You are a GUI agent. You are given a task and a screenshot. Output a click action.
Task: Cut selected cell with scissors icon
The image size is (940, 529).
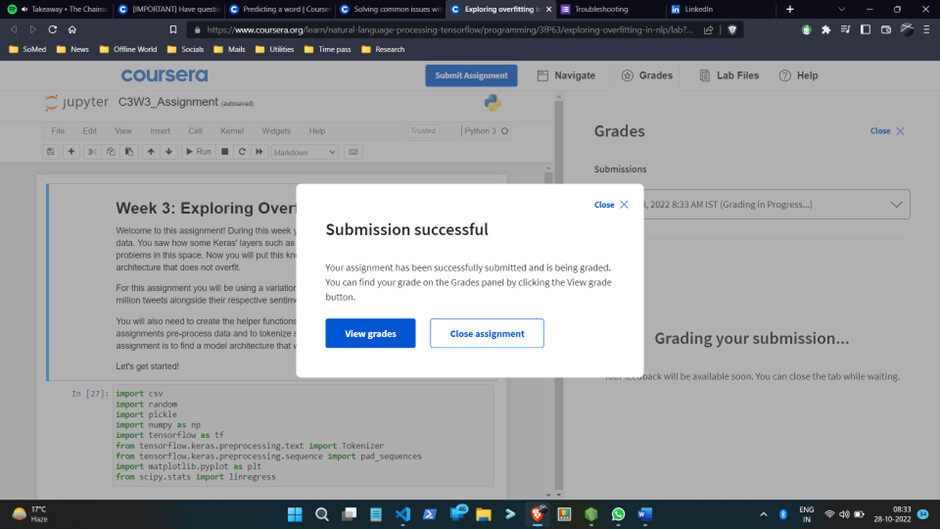point(92,152)
